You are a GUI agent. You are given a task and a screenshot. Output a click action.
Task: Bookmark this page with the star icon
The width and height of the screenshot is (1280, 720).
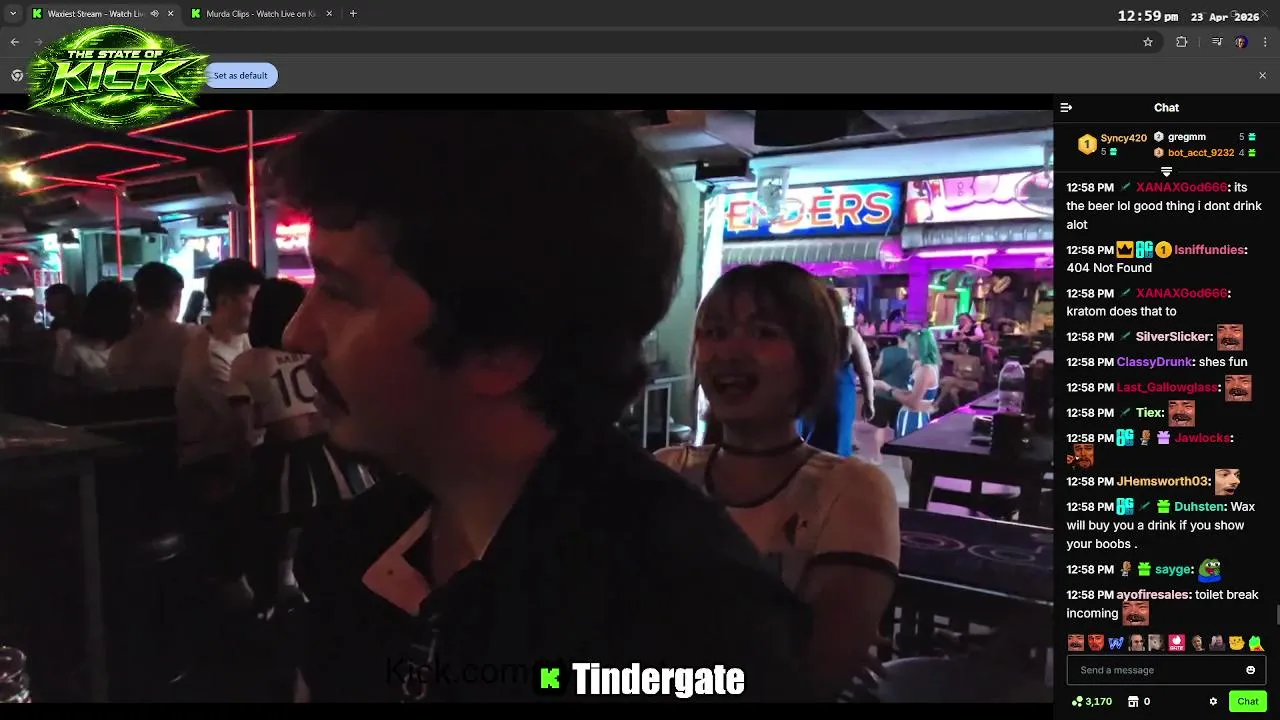click(x=1148, y=42)
